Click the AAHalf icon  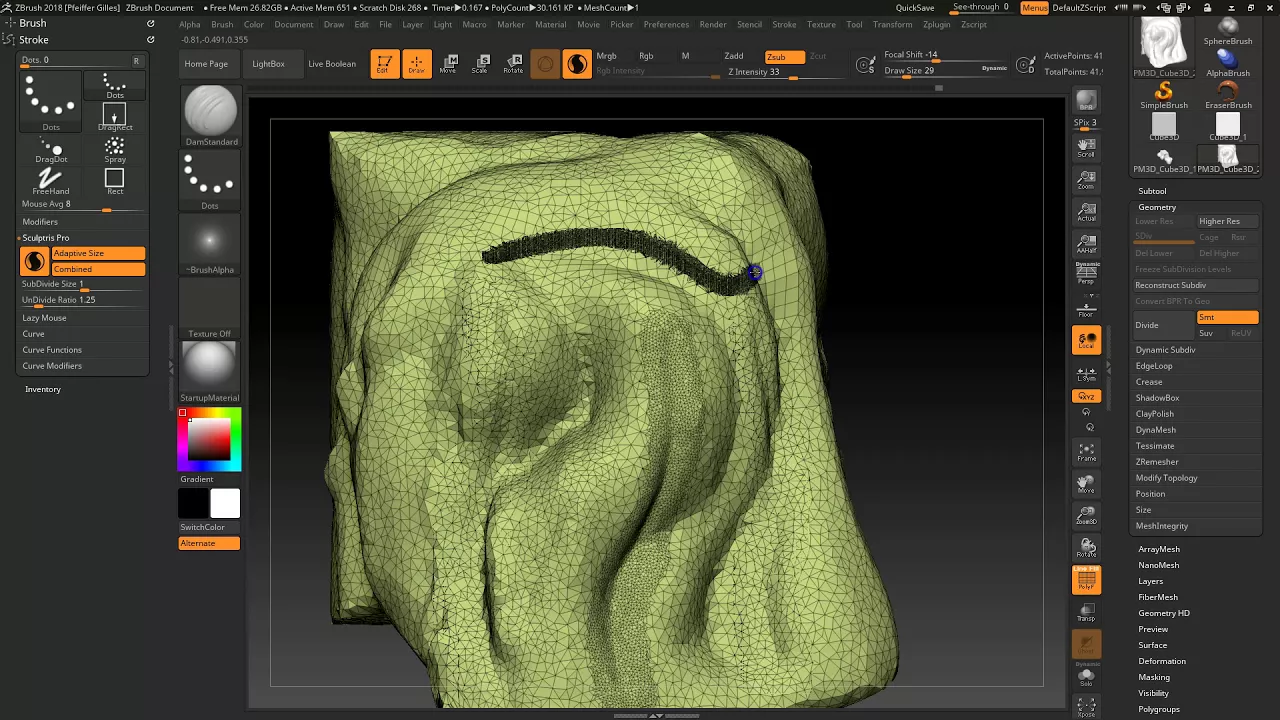[x=1086, y=244]
